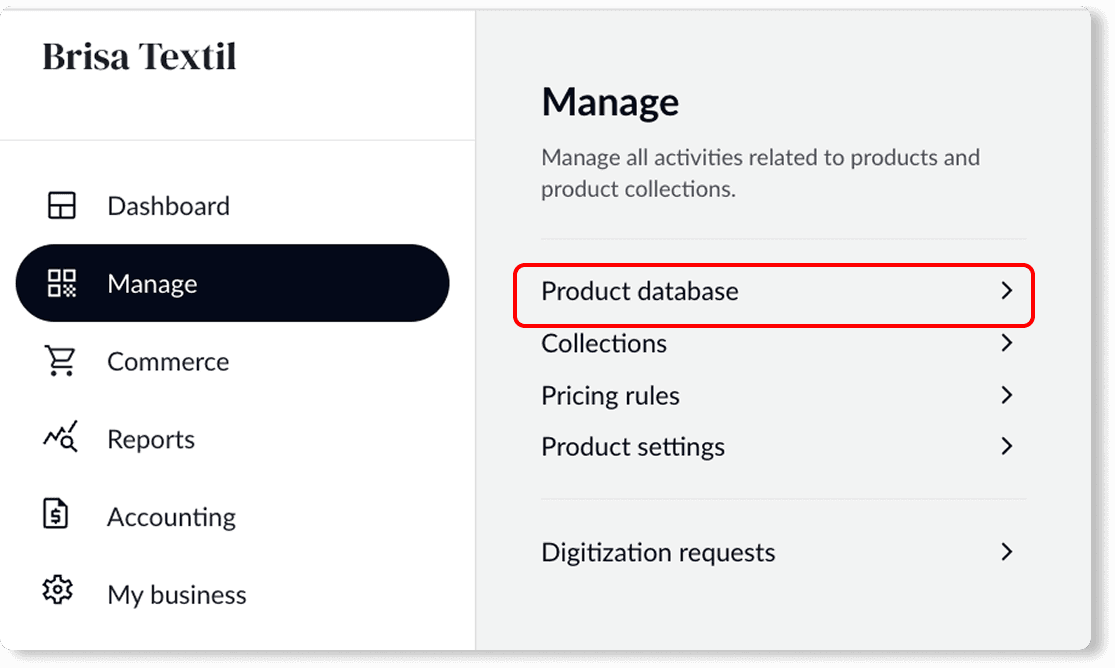Click the Digitization requests chevron arrow
1115x668 pixels.
click(x=1007, y=551)
